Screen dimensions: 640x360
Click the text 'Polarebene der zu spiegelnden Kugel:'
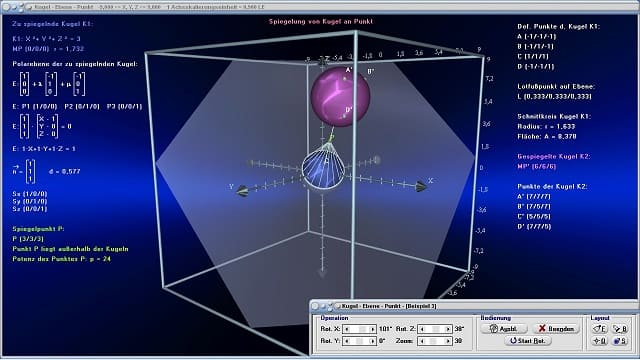pyautogui.click(x=75, y=64)
